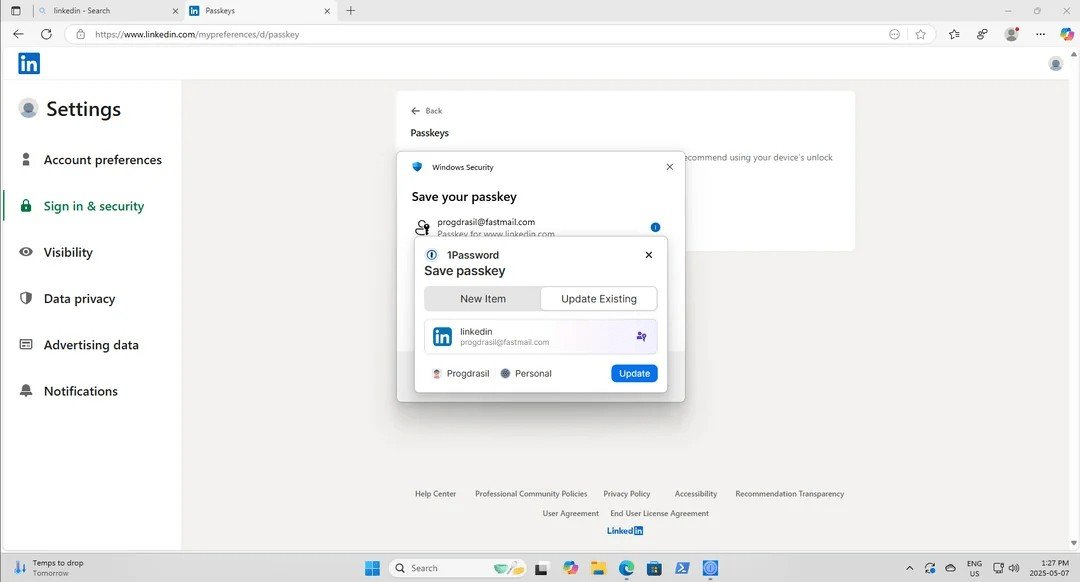Click the LinkedIn logo at top left
Viewport: 1080px width, 582px height.
29,63
